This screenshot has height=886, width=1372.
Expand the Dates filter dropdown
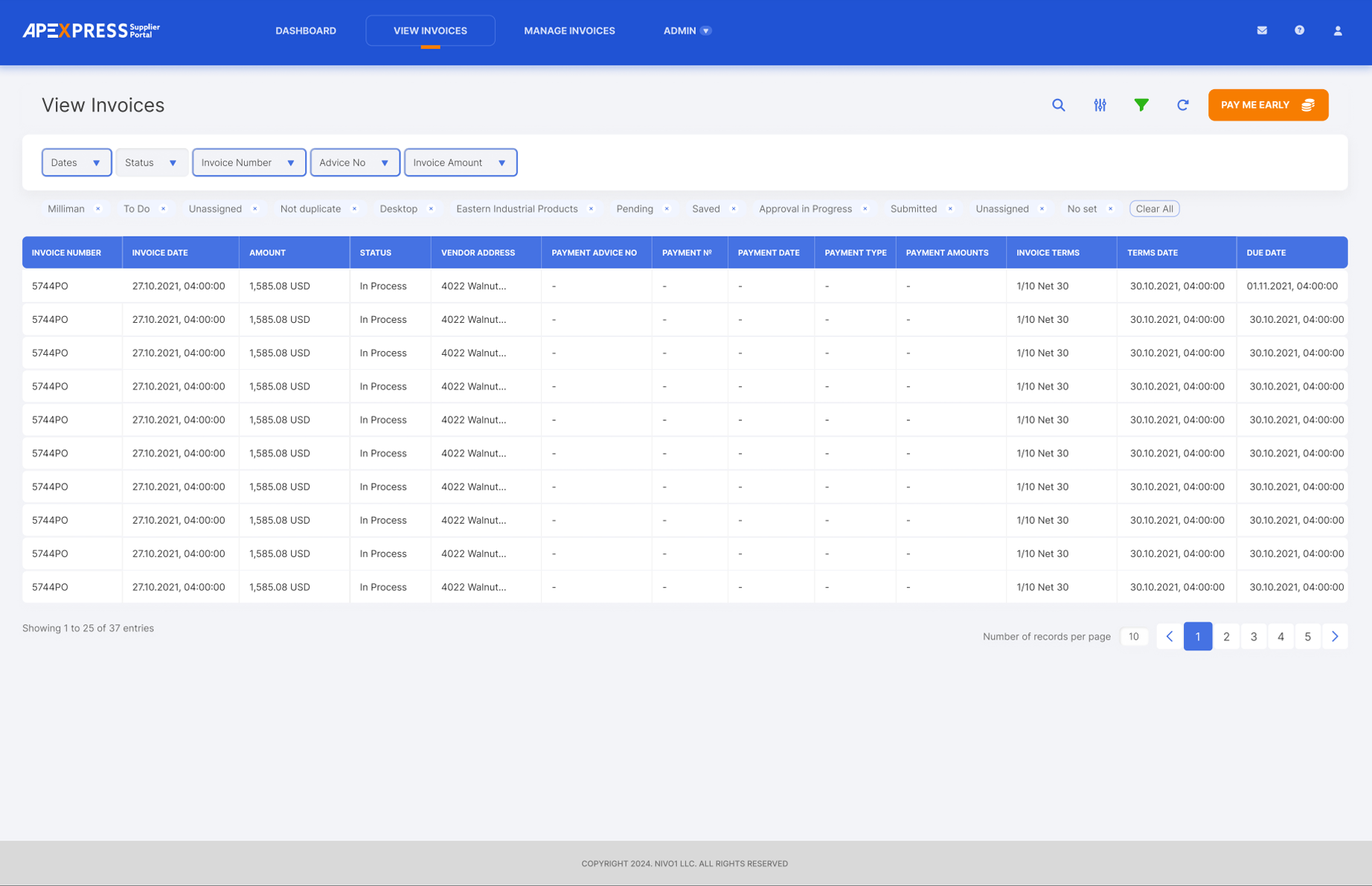tap(77, 162)
